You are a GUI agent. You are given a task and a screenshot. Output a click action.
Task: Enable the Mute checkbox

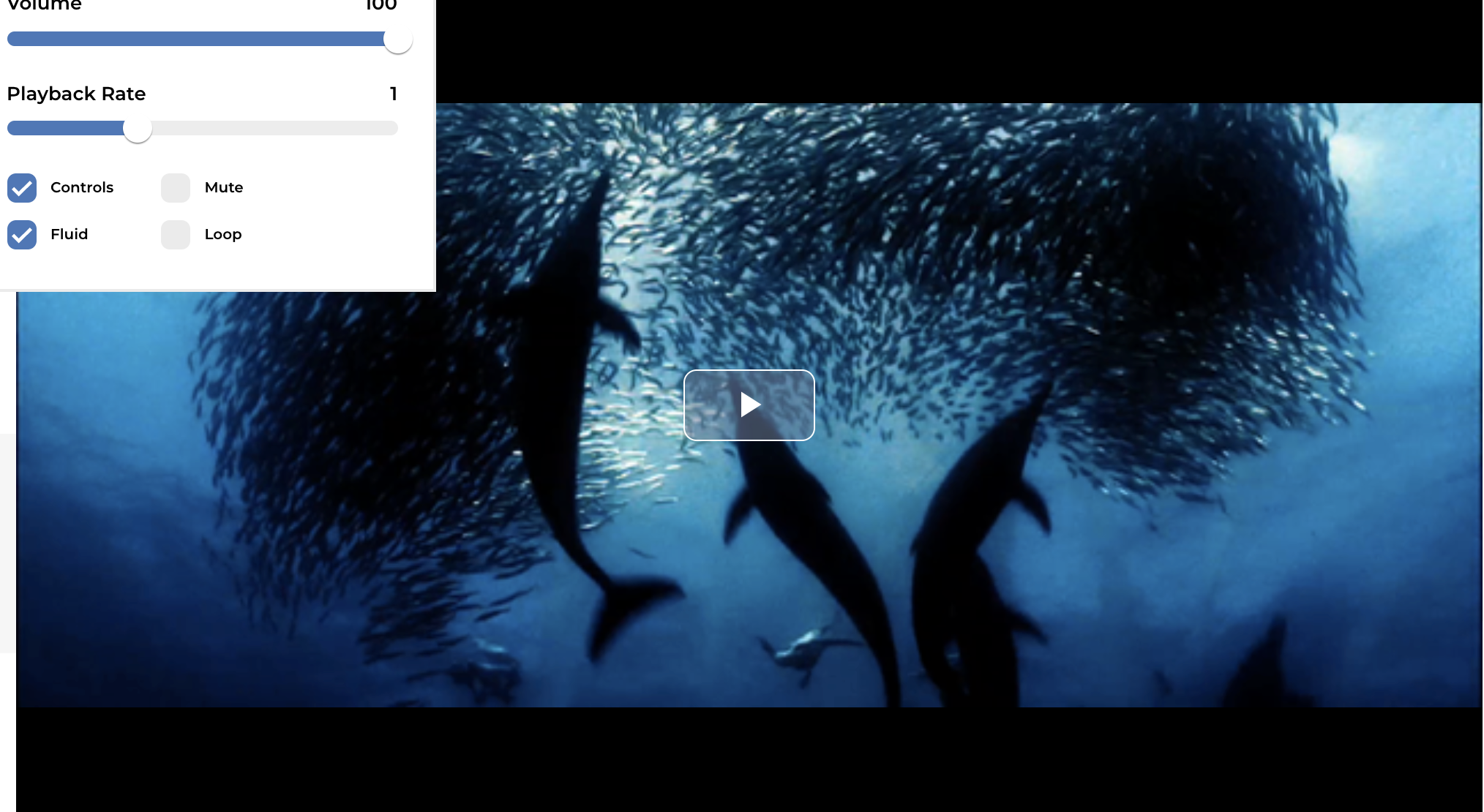176,188
